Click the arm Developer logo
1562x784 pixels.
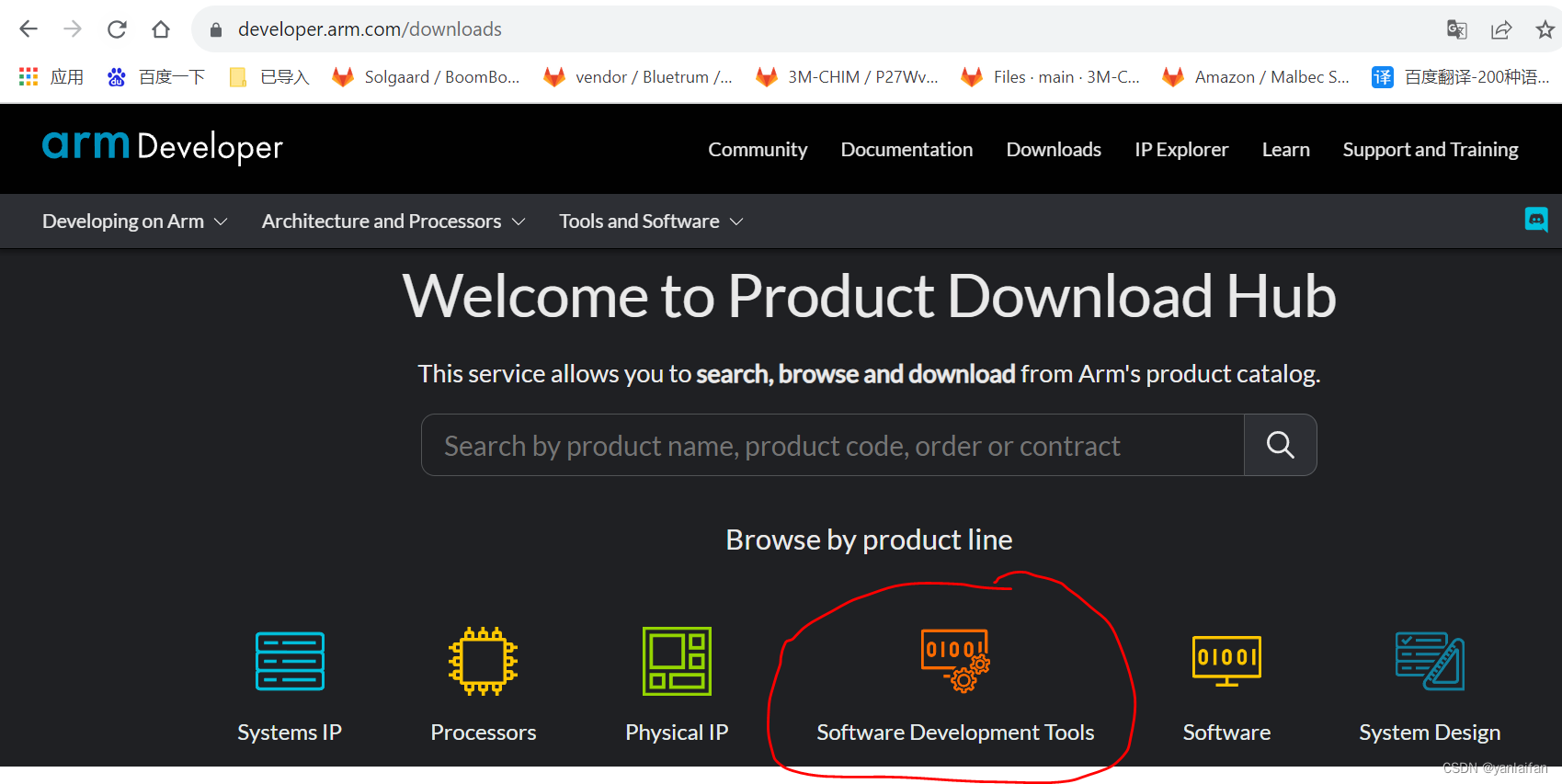coord(163,146)
